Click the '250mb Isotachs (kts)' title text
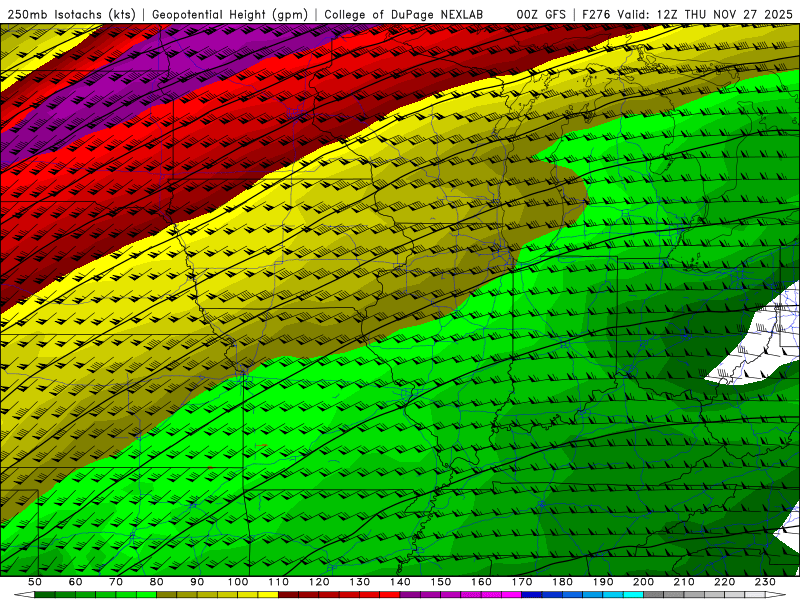 [x=71, y=15]
